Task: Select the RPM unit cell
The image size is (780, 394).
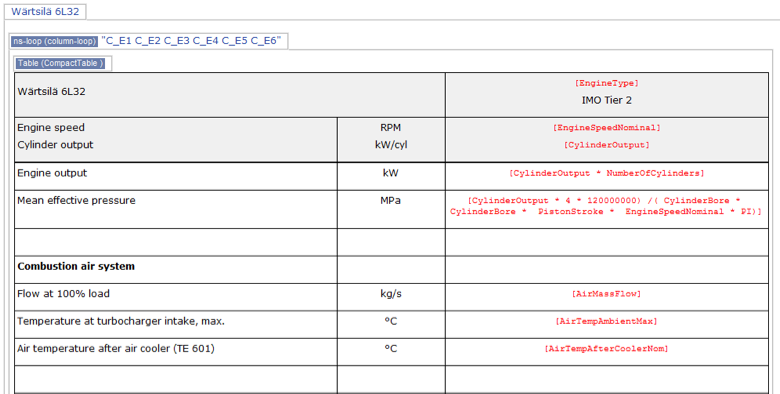Action: (x=390, y=127)
